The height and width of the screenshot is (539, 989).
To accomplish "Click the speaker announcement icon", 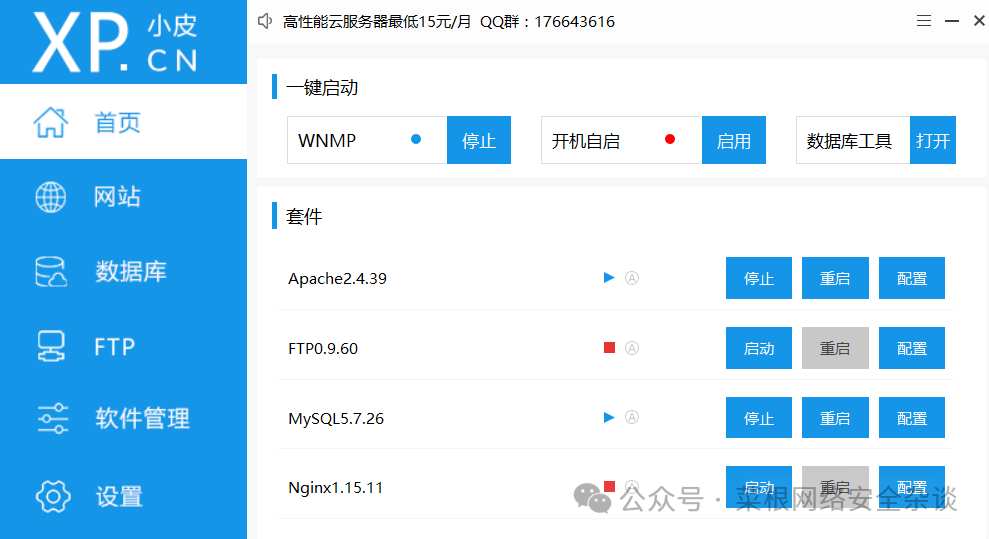I will (x=265, y=21).
